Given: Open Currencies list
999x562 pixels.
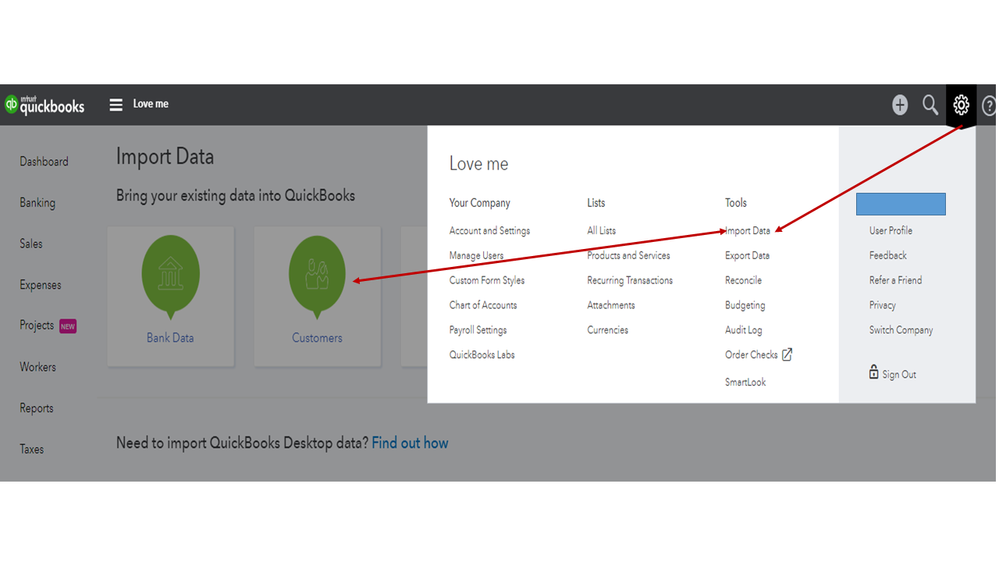Looking at the screenshot, I should coord(607,330).
